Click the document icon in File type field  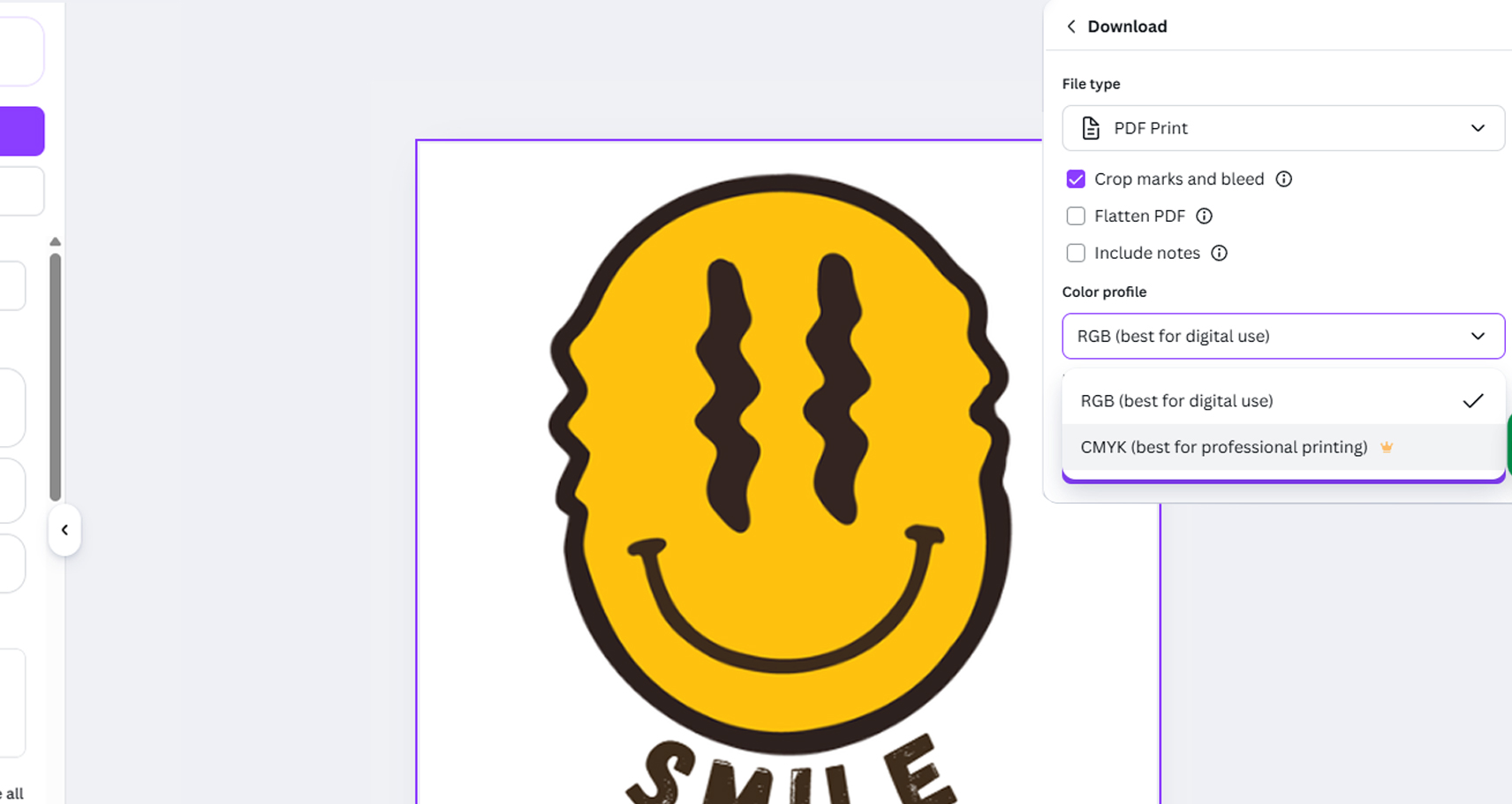[1091, 128]
